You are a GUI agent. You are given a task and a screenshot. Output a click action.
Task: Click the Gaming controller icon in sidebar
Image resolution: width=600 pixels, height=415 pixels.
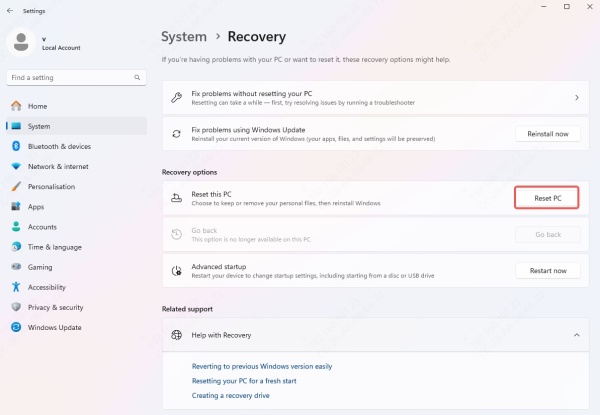click(16, 267)
